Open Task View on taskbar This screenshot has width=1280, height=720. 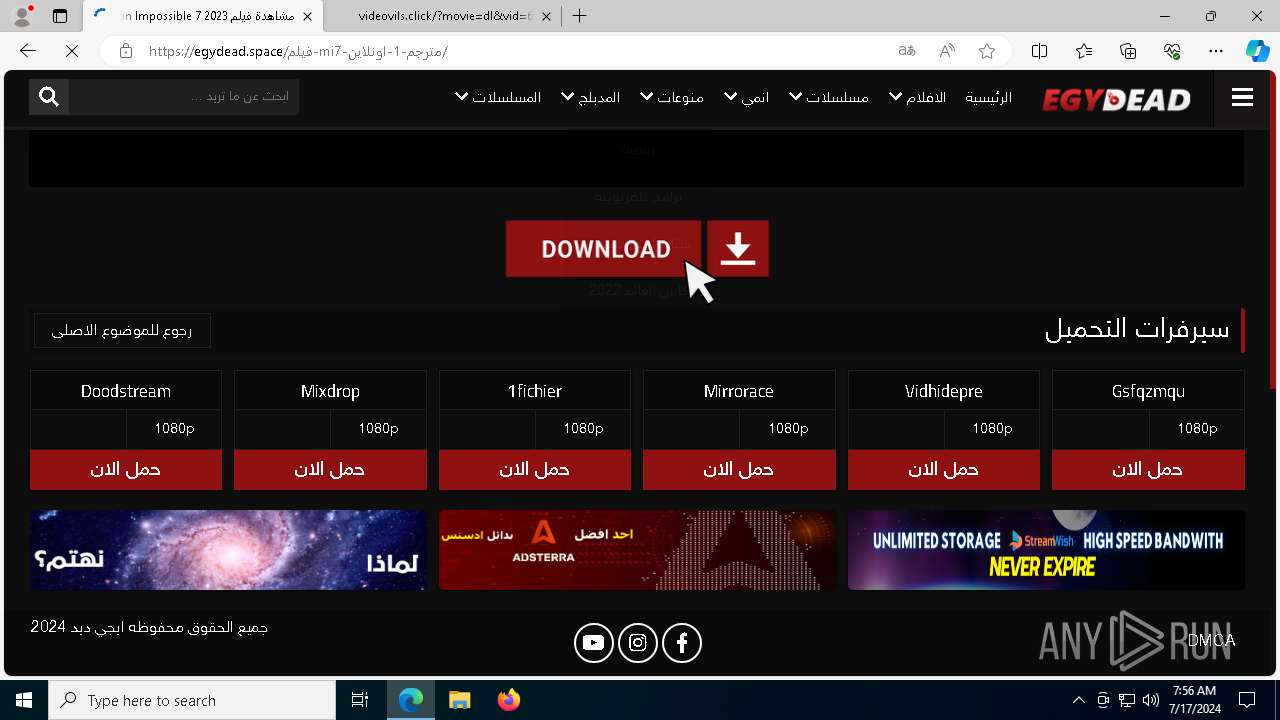[x=360, y=700]
